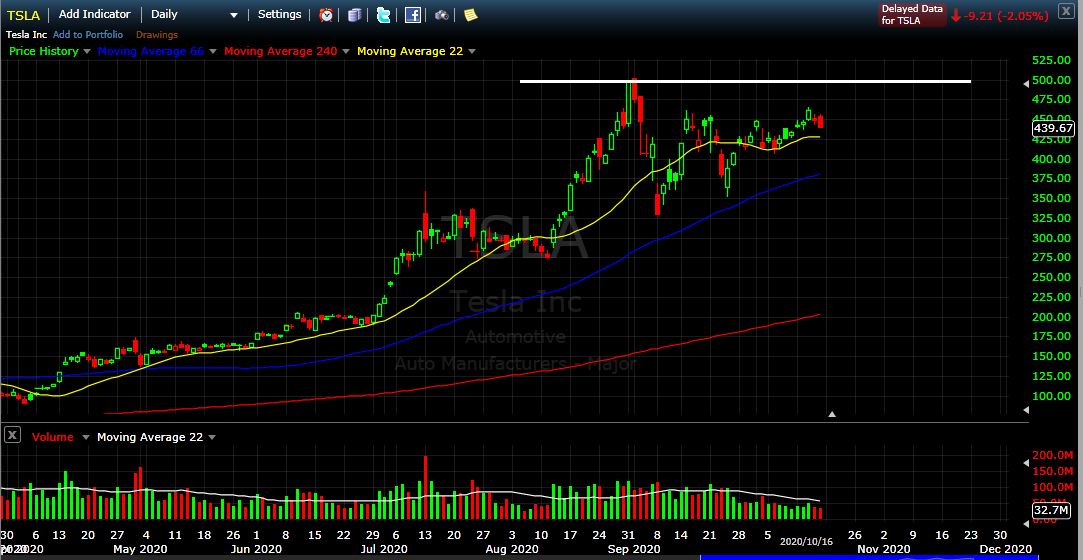Click the Jul 2020 time axis label
The image size is (1083, 560).
click(385, 549)
